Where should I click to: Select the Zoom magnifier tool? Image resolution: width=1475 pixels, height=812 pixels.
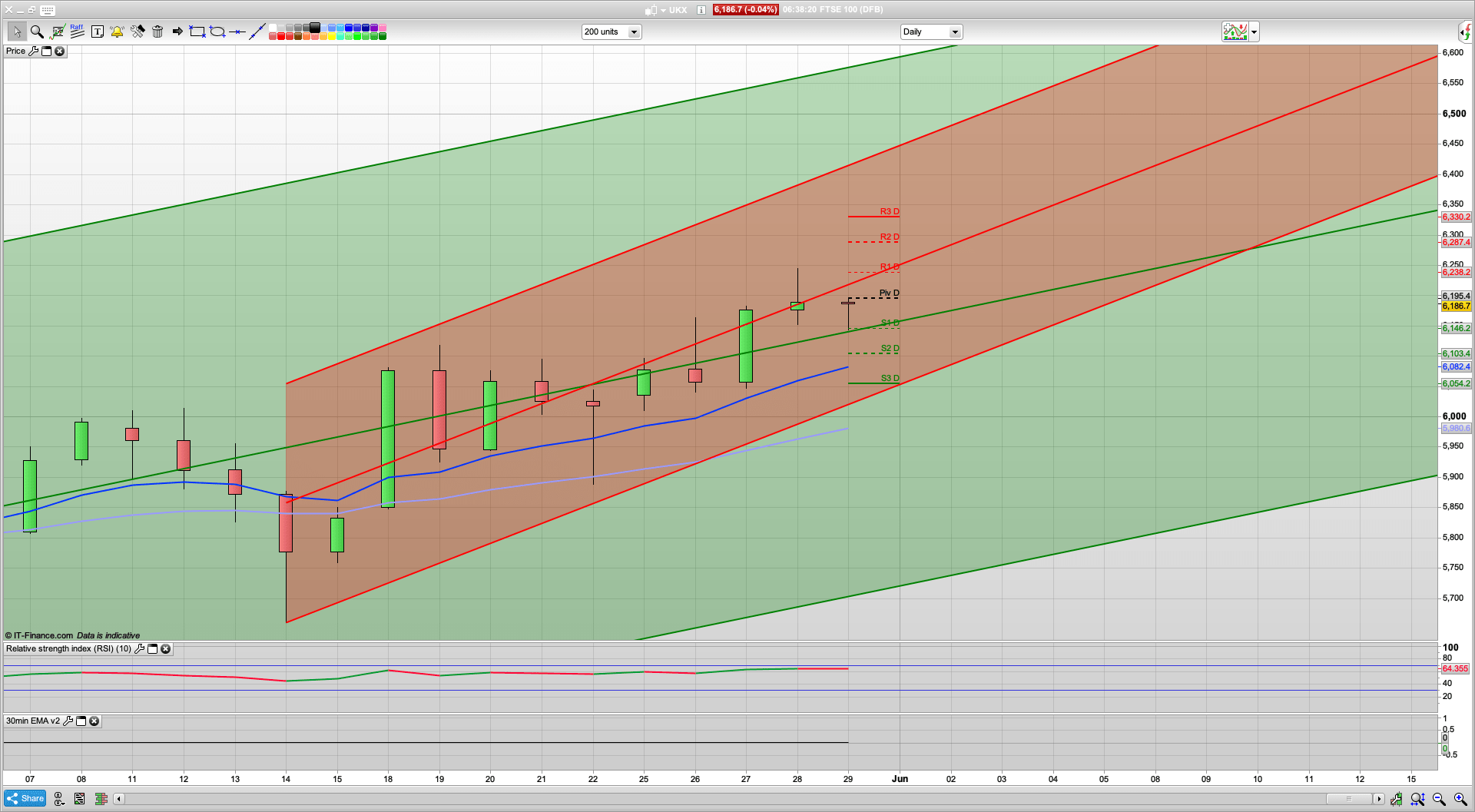click(37, 31)
